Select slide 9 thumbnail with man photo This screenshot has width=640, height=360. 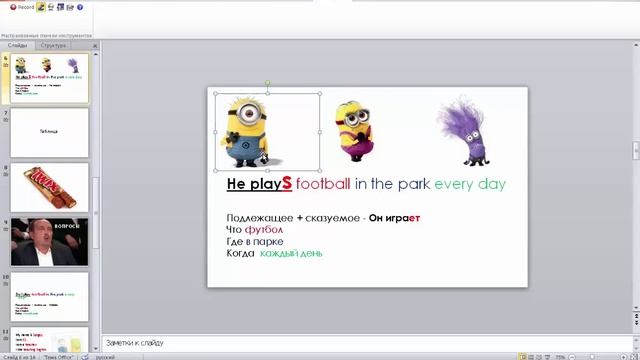49,242
